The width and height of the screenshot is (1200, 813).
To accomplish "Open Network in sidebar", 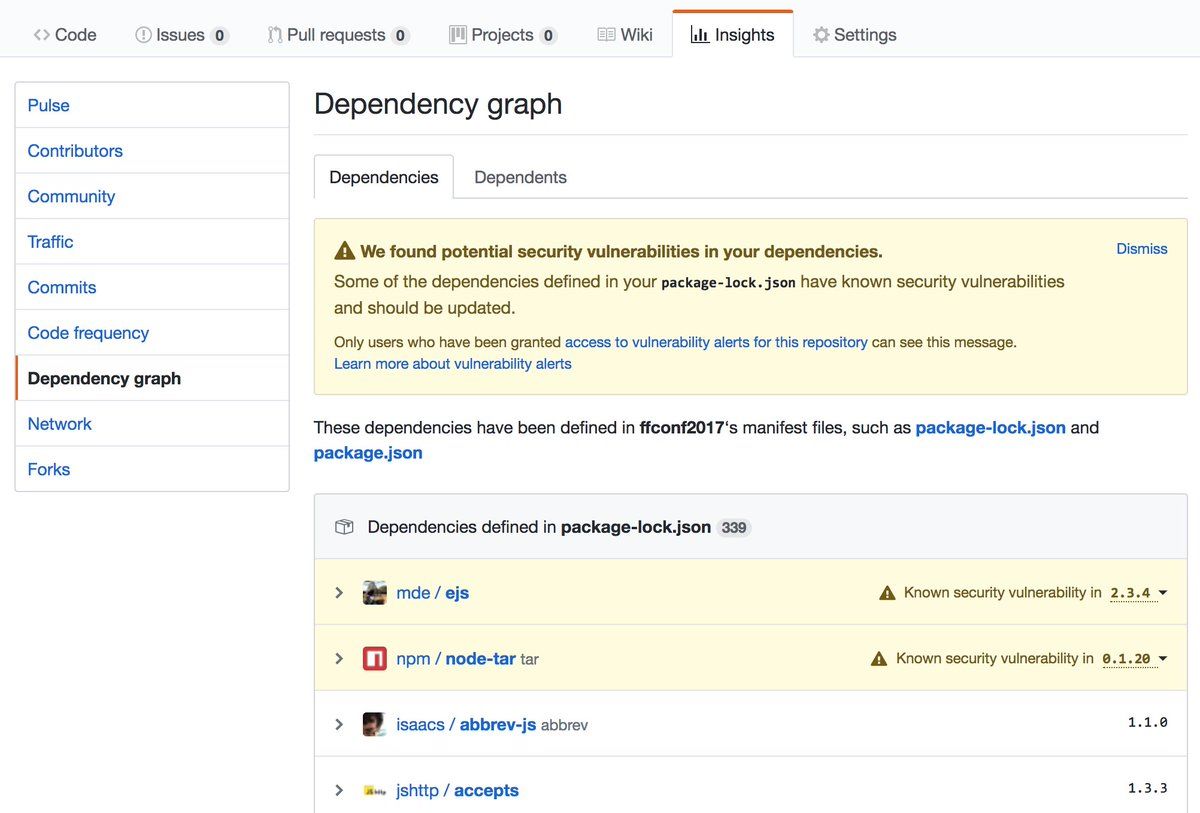I will [152, 424].
